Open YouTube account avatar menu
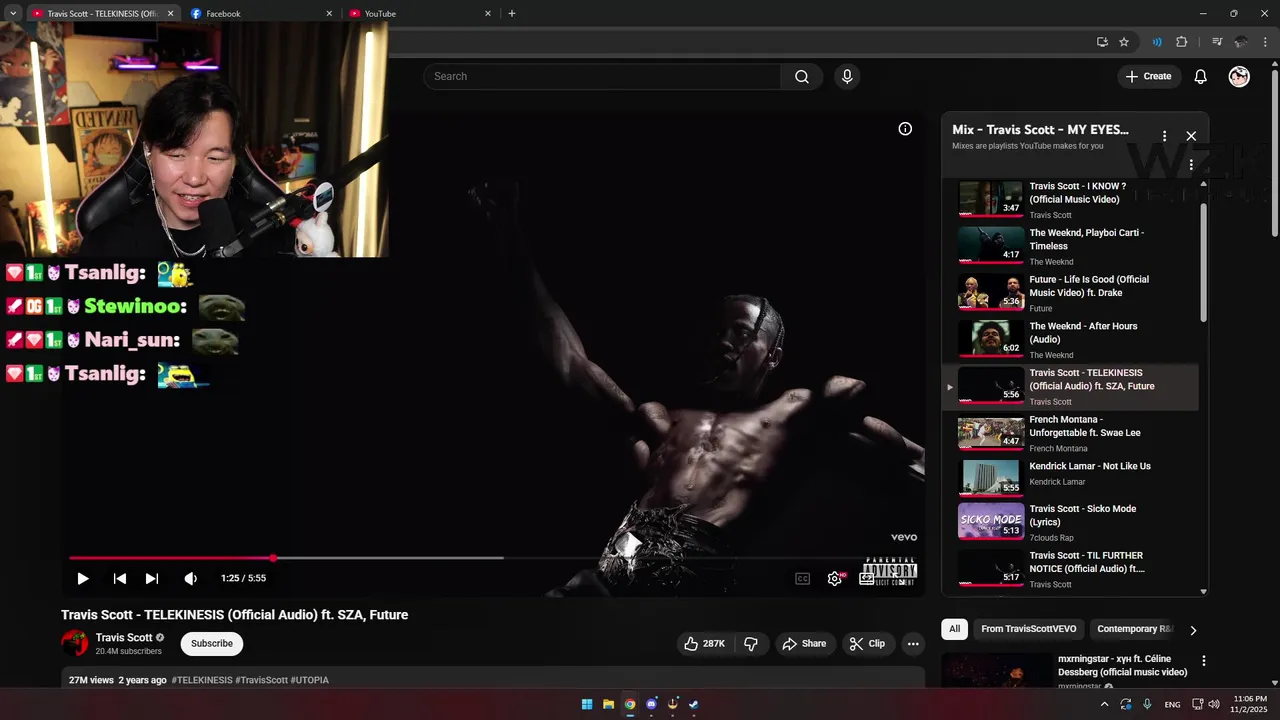Screen dimensions: 1280x720 [1239, 77]
